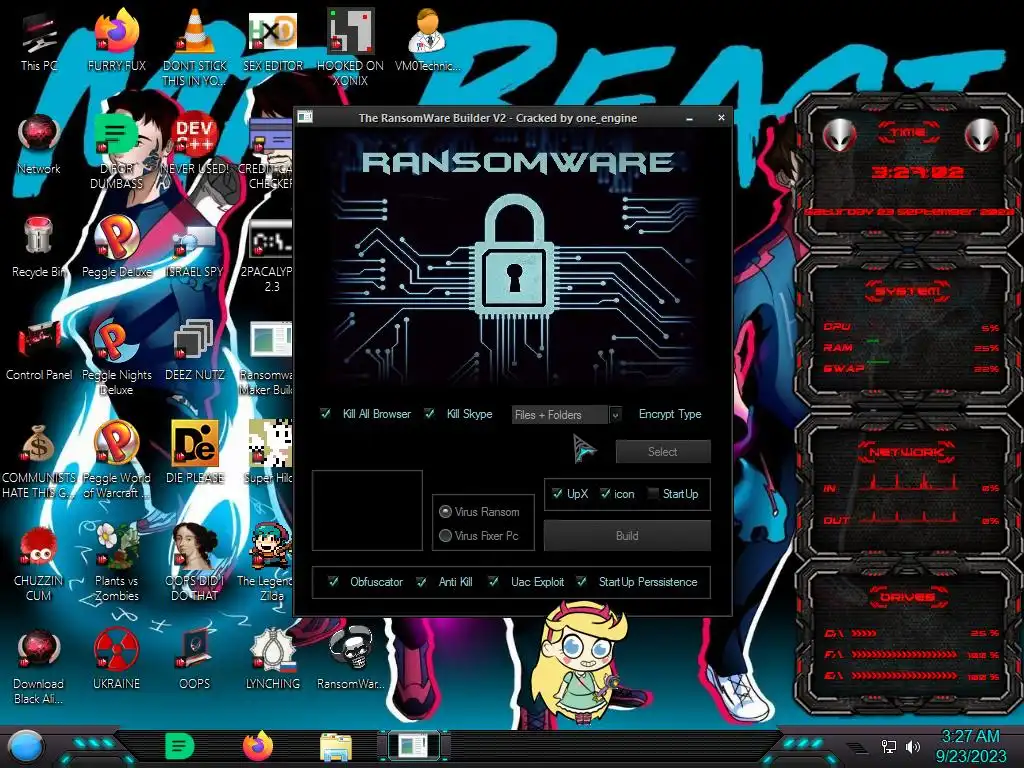The height and width of the screenshot is (768, 1024).
Task: Click the Encrypt Type label
Action: pyautogui.click(x=670, y=414)
